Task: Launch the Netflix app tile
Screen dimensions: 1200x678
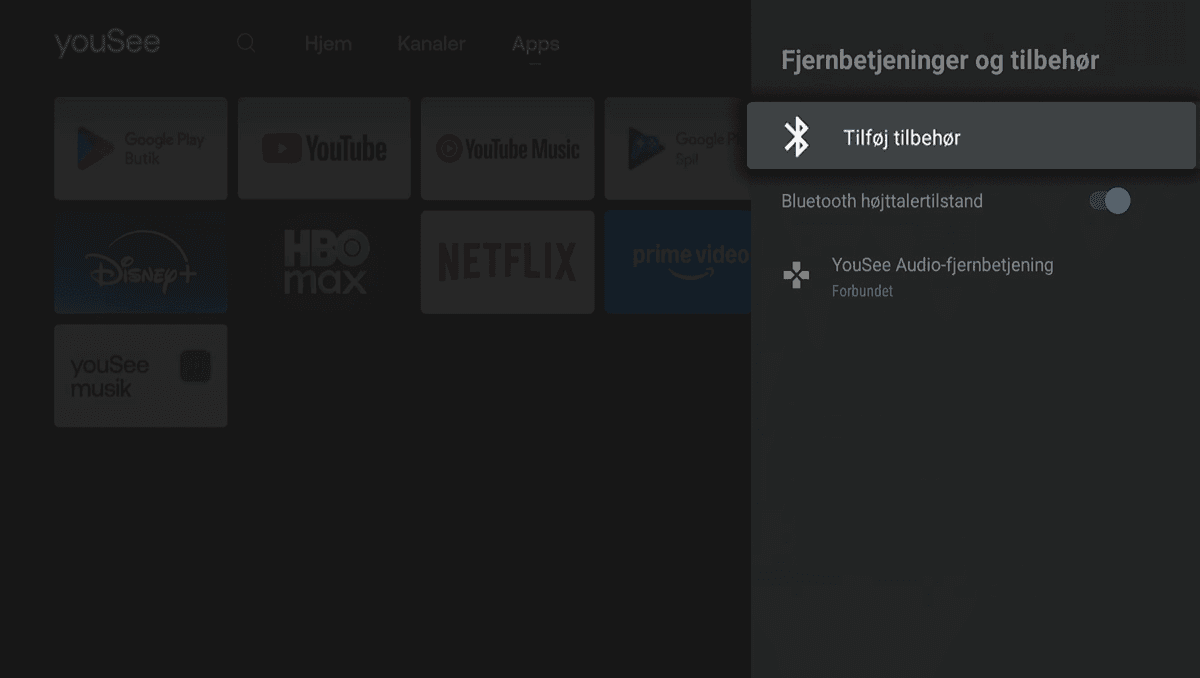Action: pos(507,262)
